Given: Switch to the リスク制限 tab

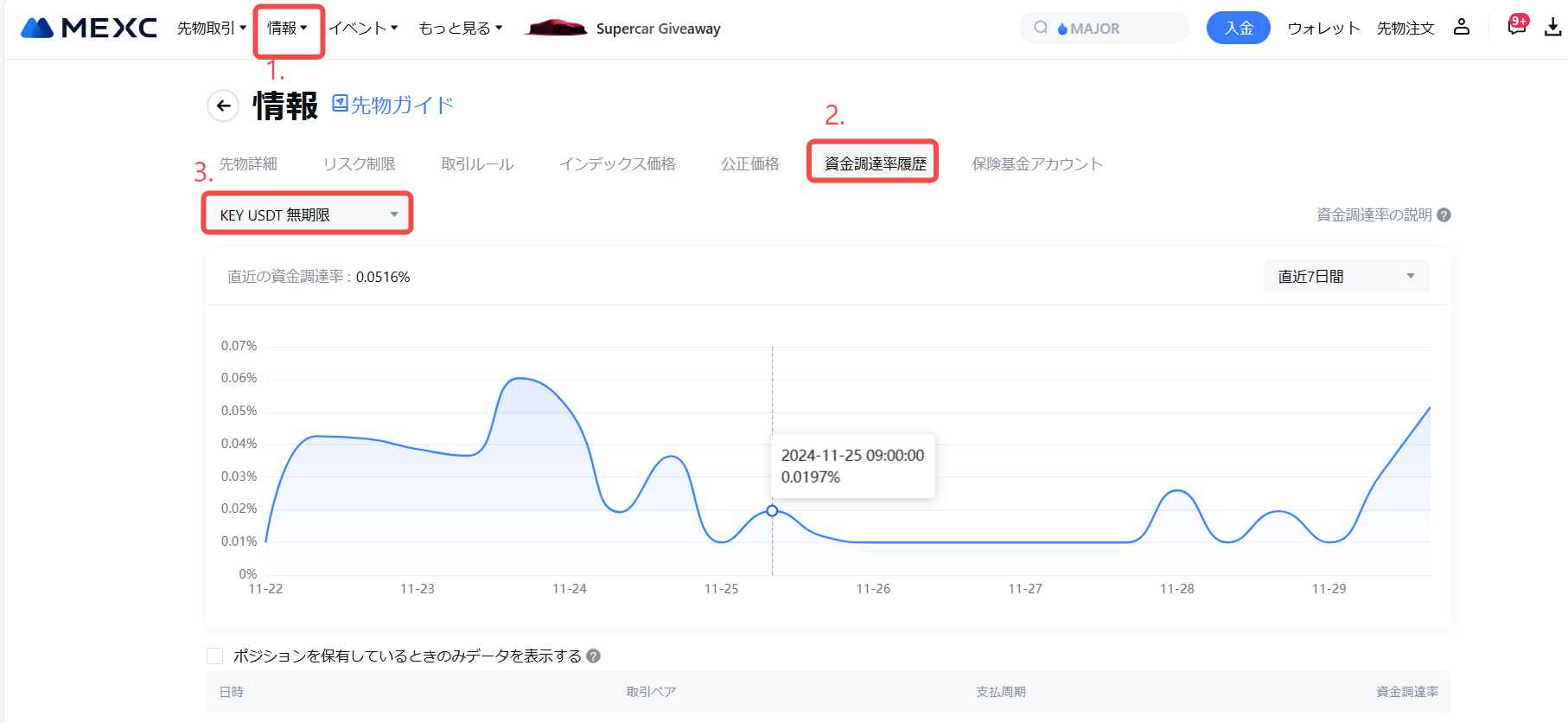Looking at the screenshot, I should (x=359, y=164).
